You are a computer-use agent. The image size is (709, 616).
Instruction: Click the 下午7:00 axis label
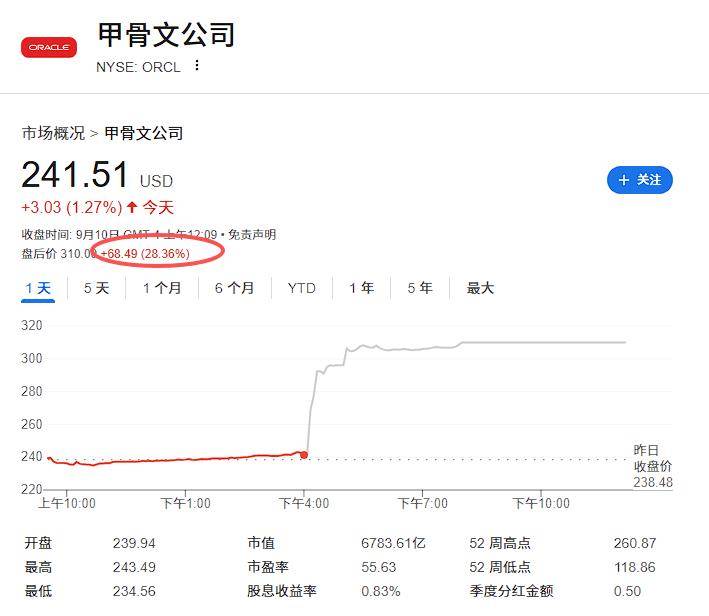(422, 503)
